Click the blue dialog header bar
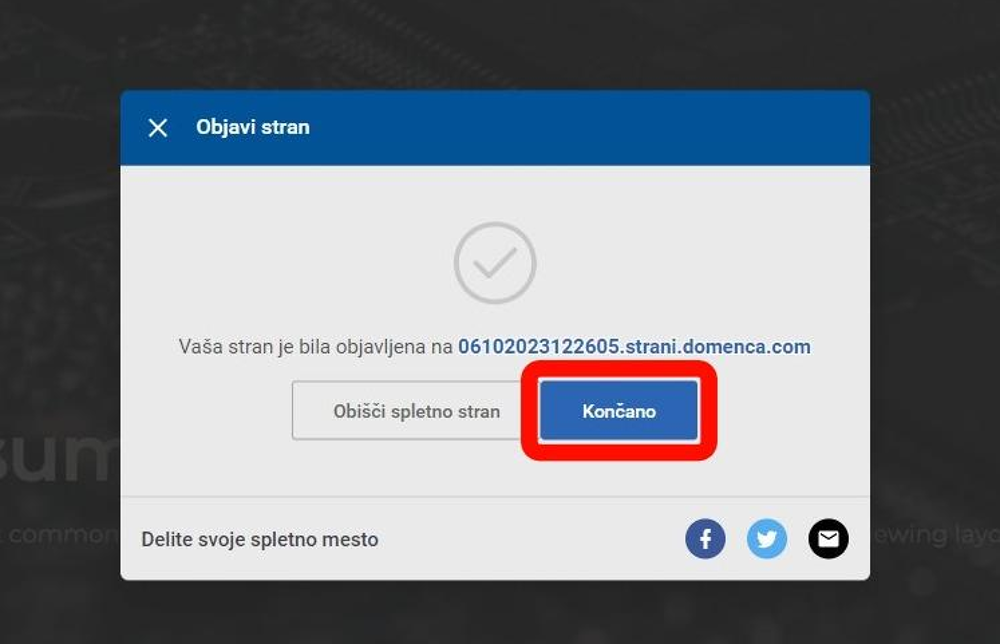1000x644 pixels. point(495,128)
